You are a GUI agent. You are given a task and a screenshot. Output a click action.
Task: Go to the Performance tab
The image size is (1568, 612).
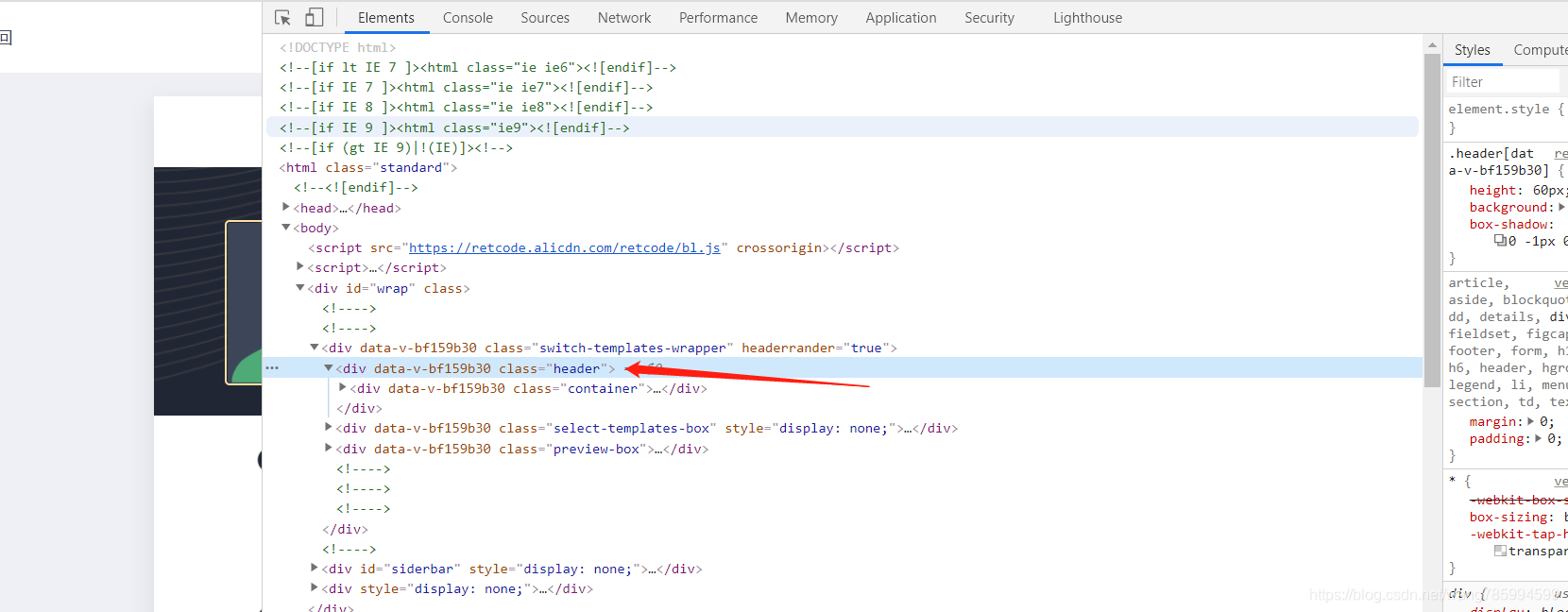pyautogui.click(x=718, y=18)
